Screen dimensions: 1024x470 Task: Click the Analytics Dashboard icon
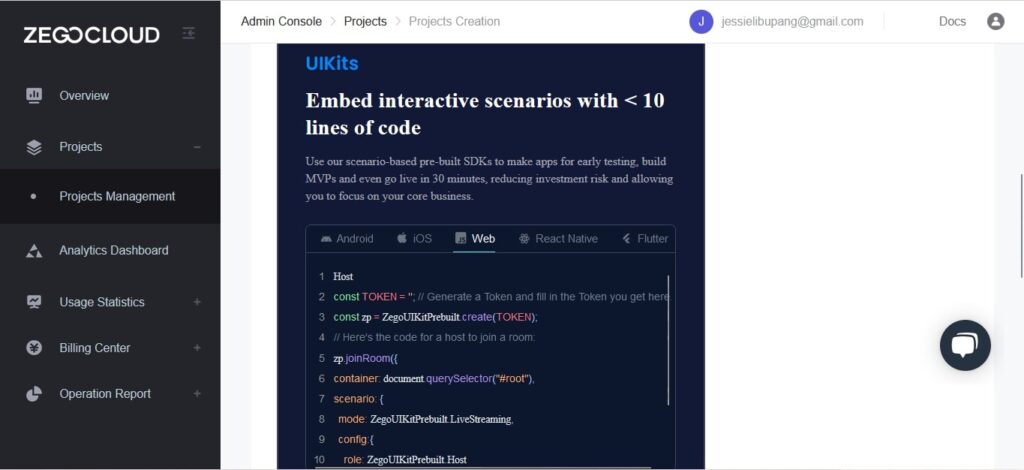click(34, 251)
